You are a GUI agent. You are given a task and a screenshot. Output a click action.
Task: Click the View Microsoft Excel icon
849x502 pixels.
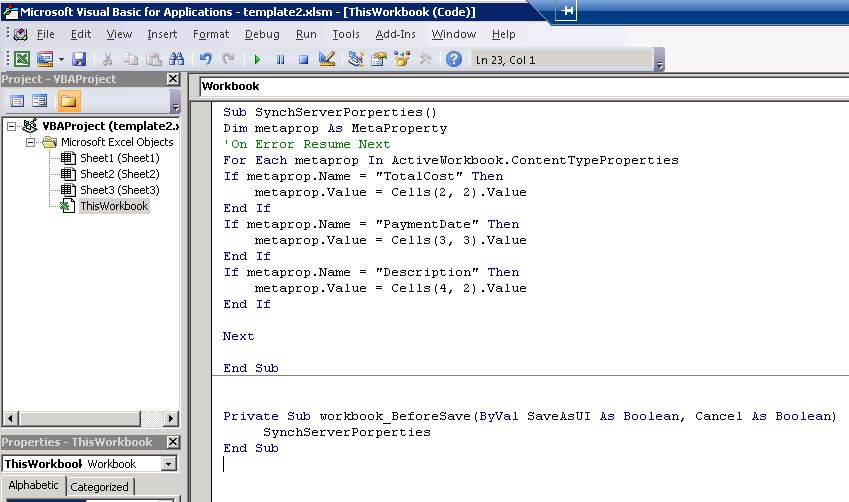pos(22,60)
